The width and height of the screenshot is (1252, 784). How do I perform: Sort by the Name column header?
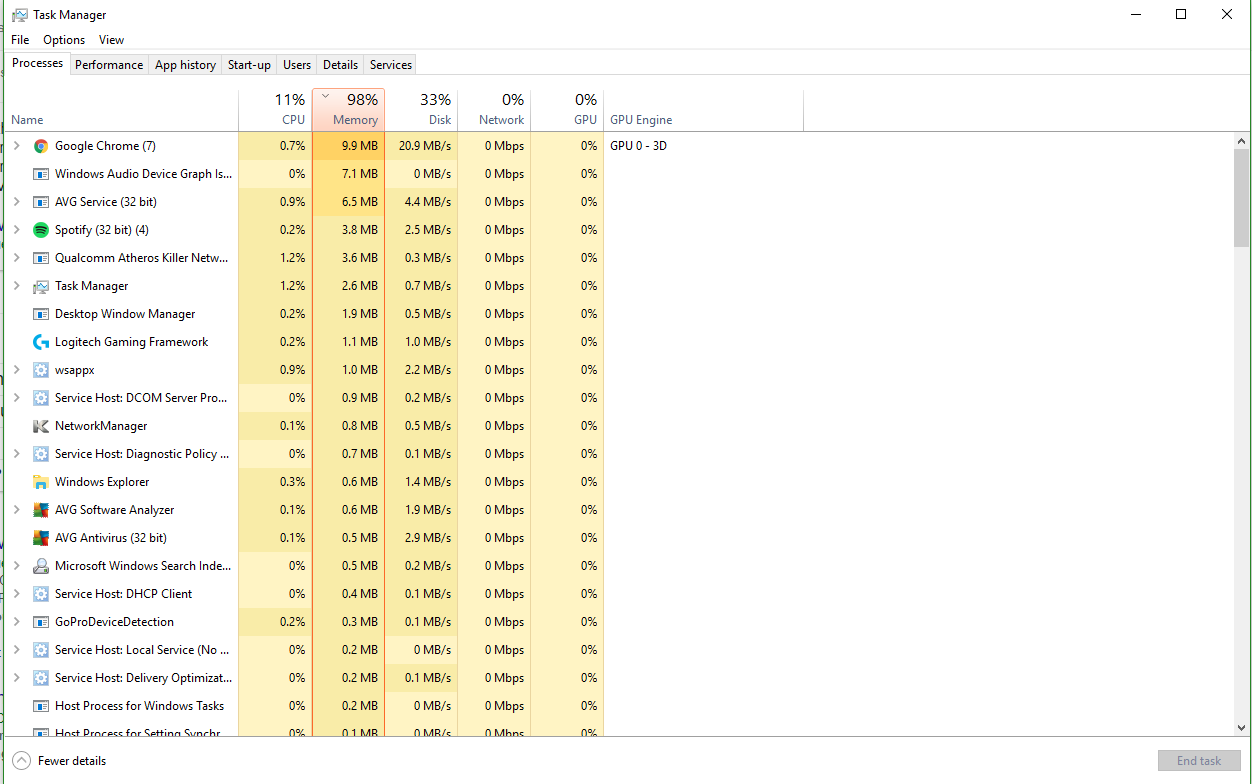pyautogui.click(x=122, y=110)
